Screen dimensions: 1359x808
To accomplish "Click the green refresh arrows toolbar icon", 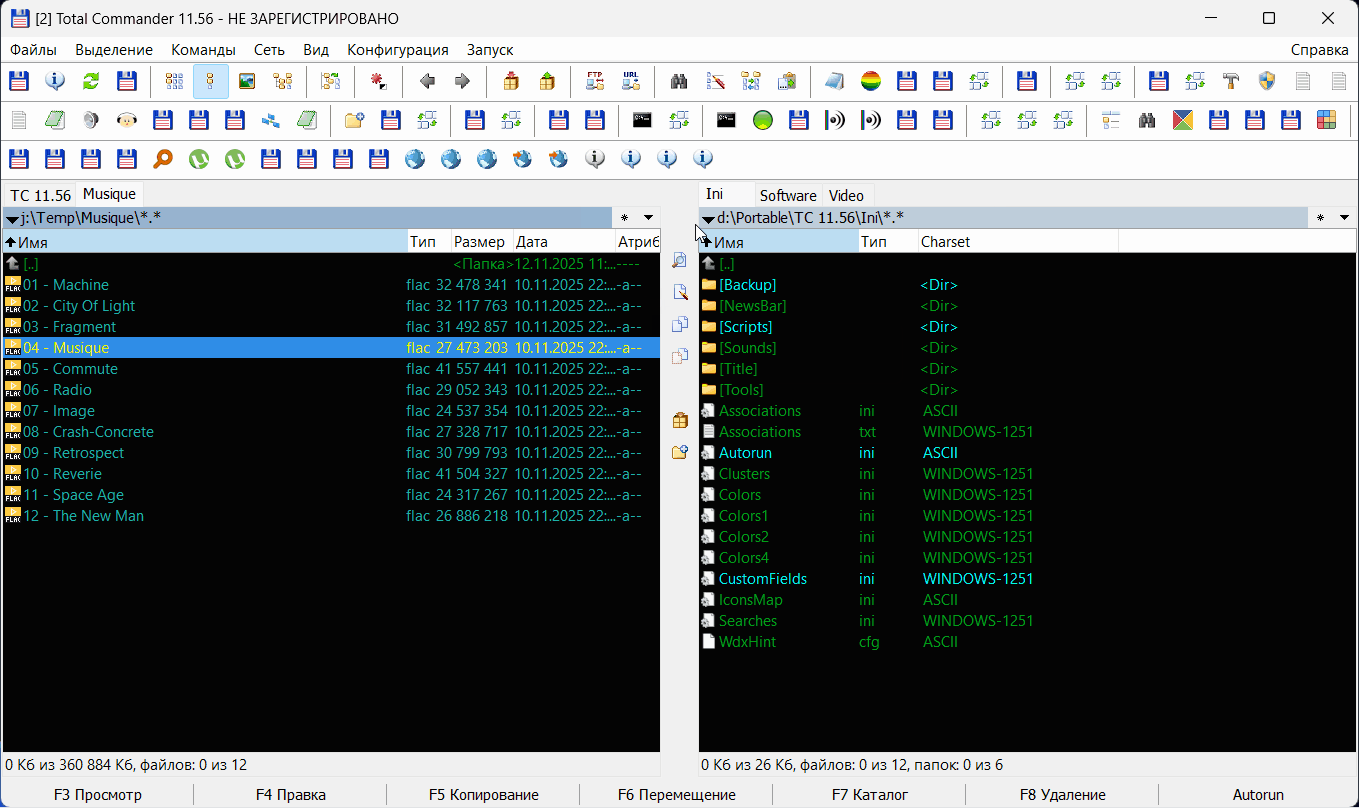I will pos(91,82).
